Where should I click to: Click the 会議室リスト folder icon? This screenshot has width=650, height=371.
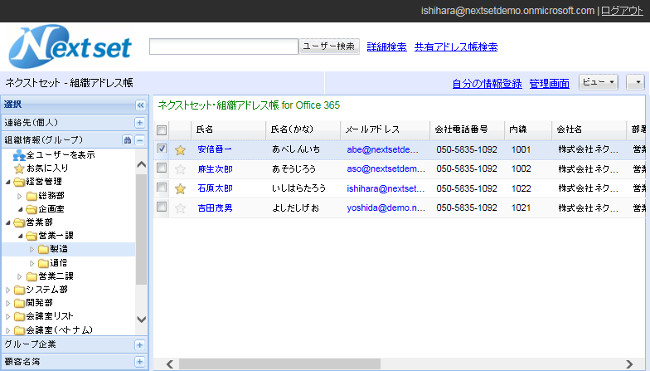[x=19, y=316]
